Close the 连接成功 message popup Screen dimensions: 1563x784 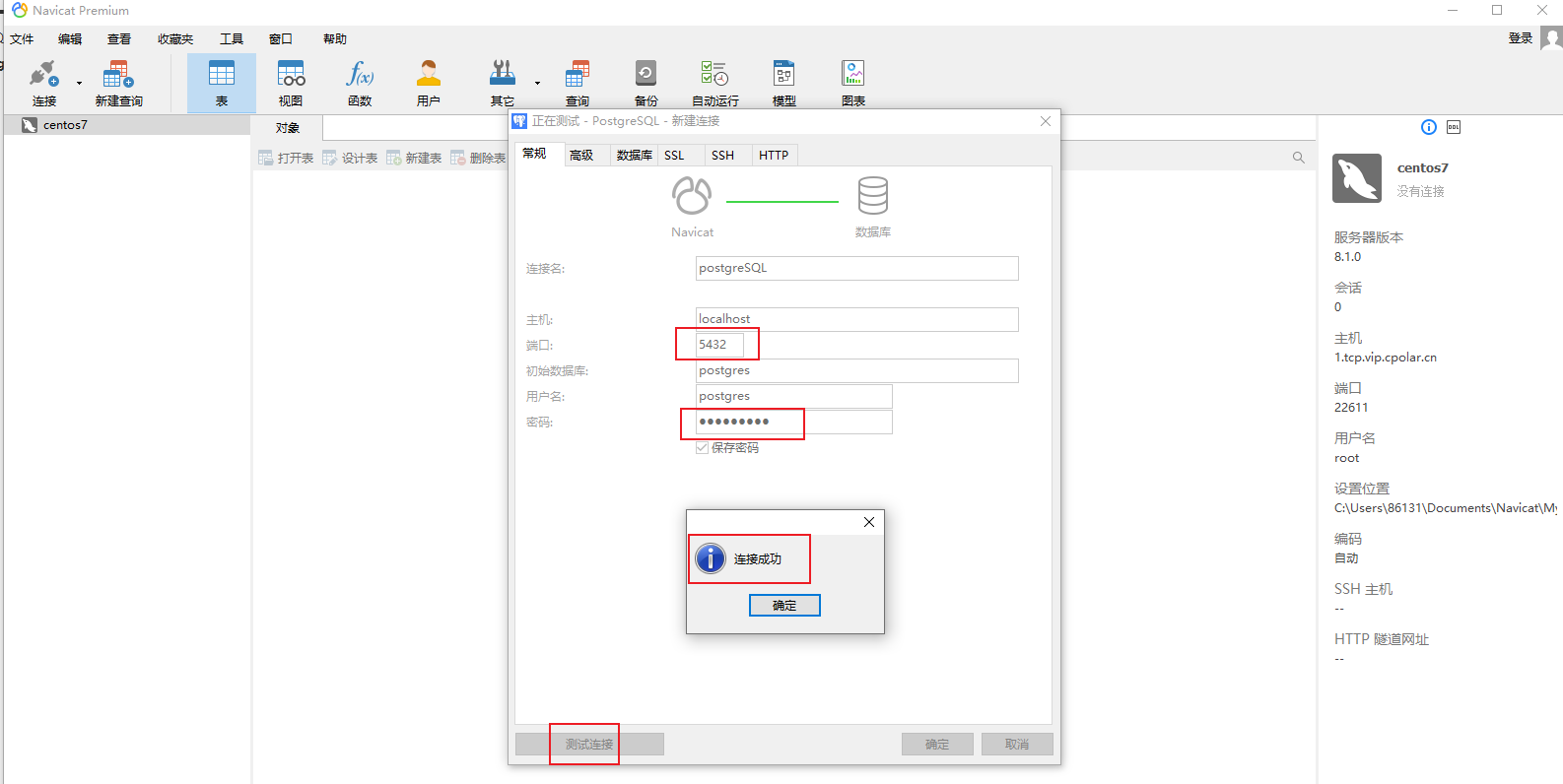869,522
